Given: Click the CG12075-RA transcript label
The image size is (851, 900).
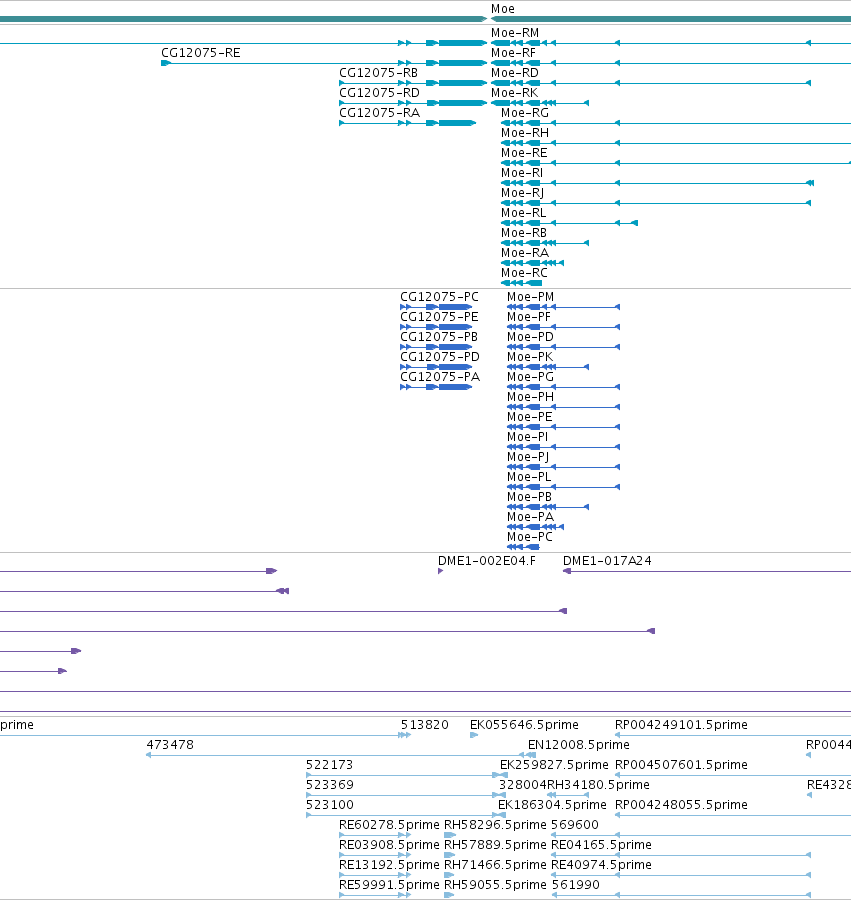Looking at the screenshot, I should pos(379,113).
